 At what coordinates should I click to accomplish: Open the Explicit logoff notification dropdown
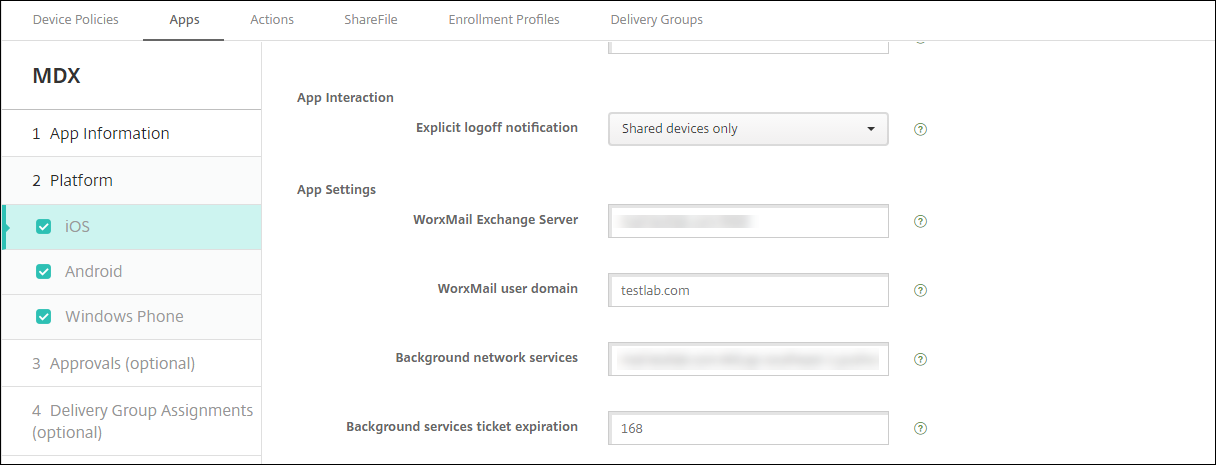[748, 129]
